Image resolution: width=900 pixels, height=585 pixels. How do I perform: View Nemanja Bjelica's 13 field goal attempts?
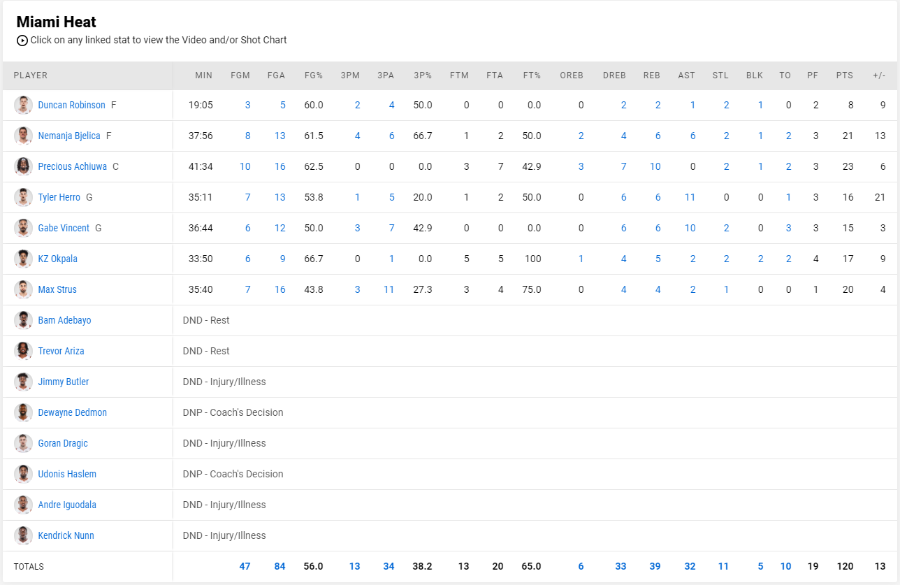[x=280, y=136]
